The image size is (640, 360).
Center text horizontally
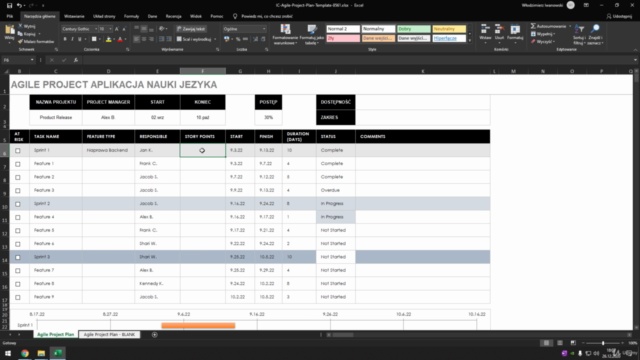144,39
